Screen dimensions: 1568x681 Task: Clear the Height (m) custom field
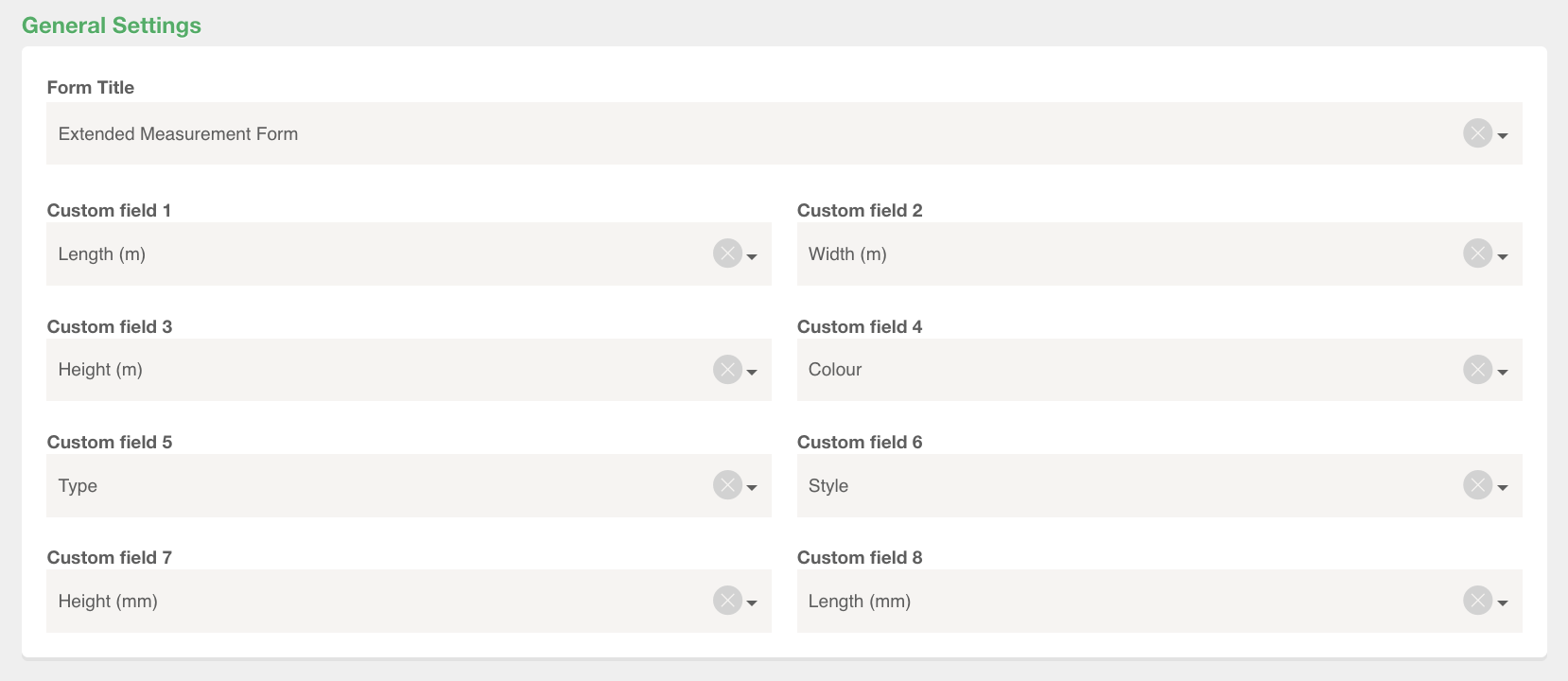[x=726, y=370]
